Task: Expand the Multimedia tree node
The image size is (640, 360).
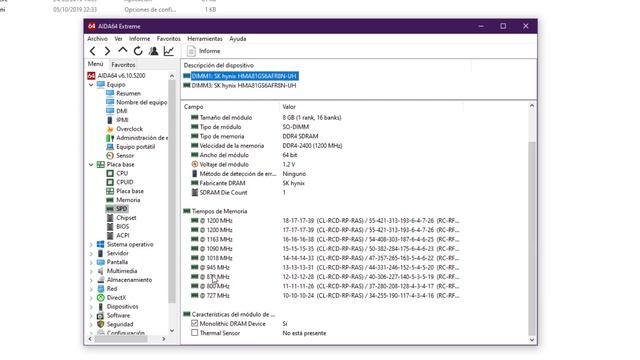Action: [91, 271]
